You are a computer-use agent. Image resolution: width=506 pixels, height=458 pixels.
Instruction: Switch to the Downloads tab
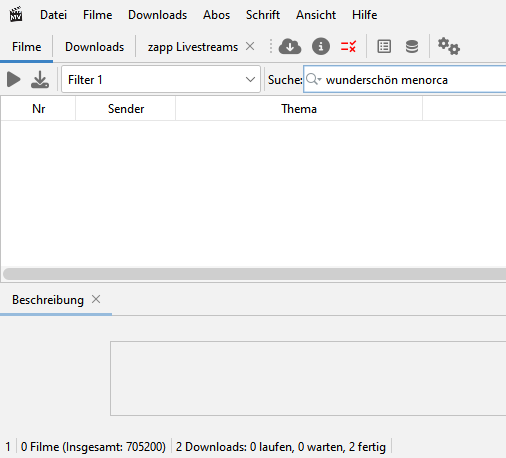tap(94, 47)
